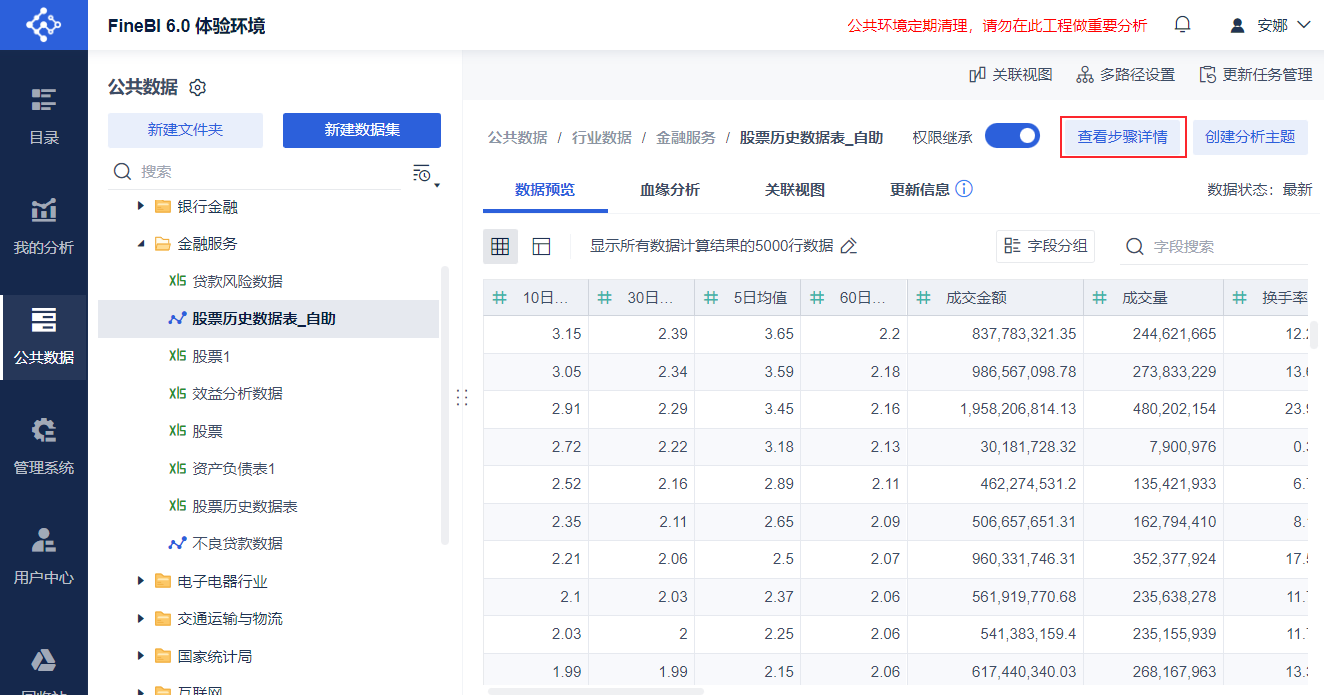
Task: Click the 新建数据集 button
Action: (x=361, y=130)
